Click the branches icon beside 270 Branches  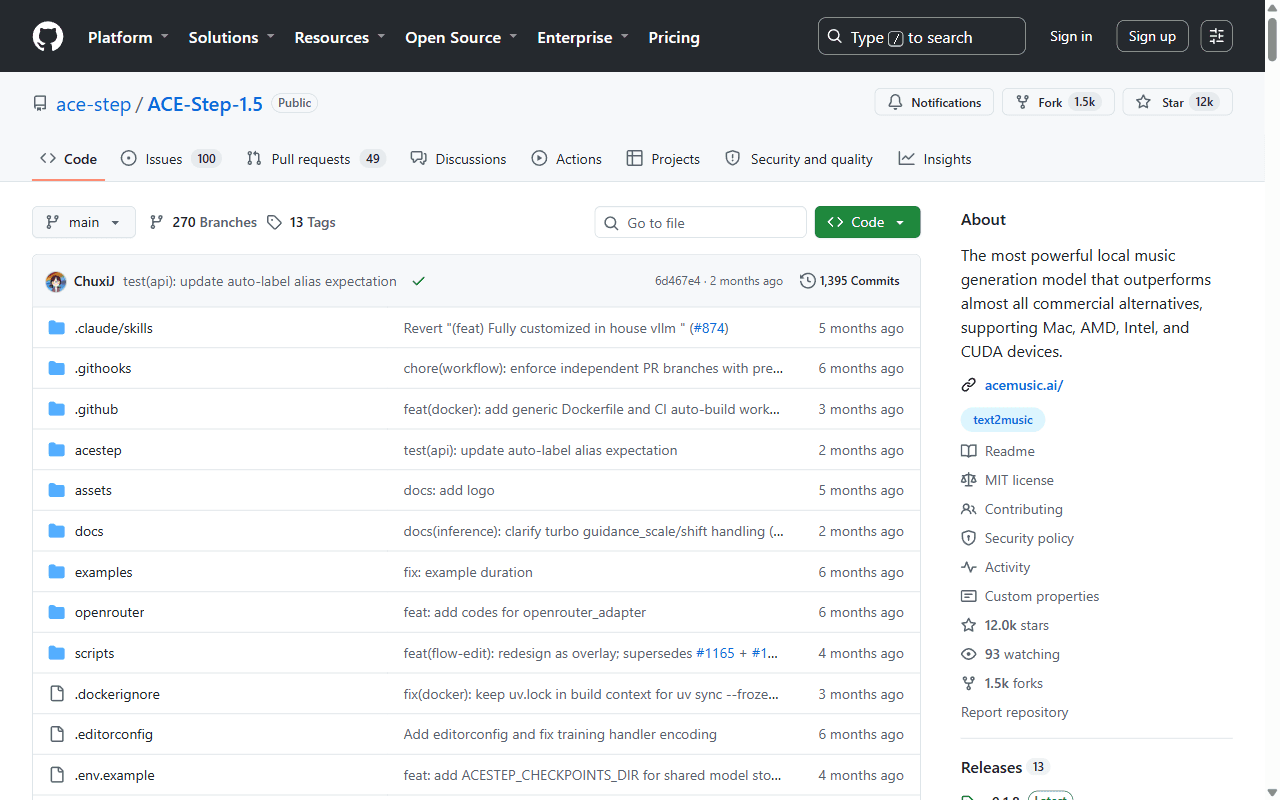(156, 222)
